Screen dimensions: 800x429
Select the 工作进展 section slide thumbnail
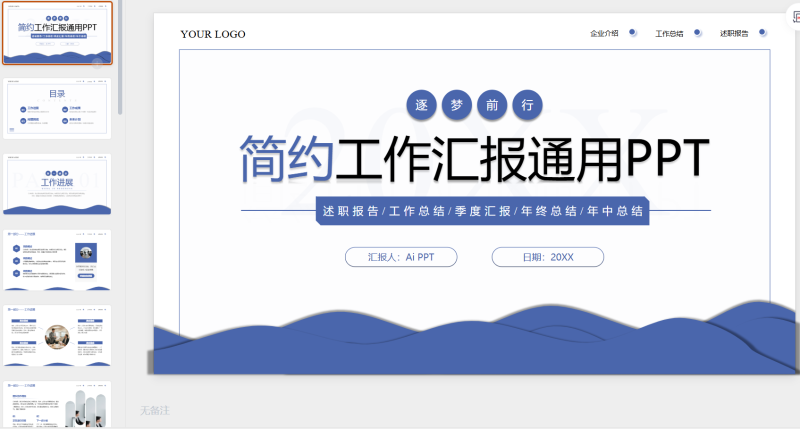tap(57, 184)
